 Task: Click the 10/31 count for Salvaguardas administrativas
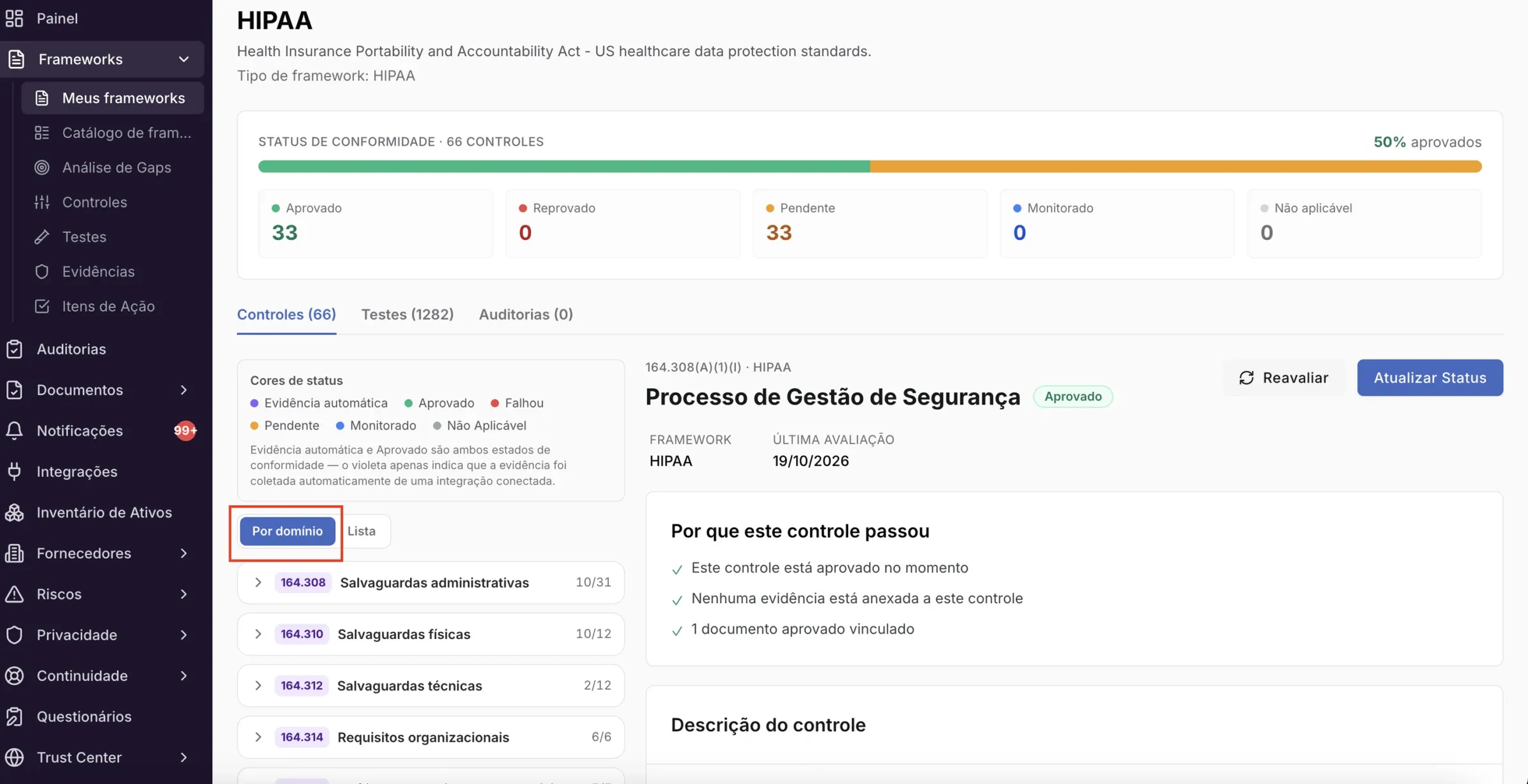pos(593,582)
